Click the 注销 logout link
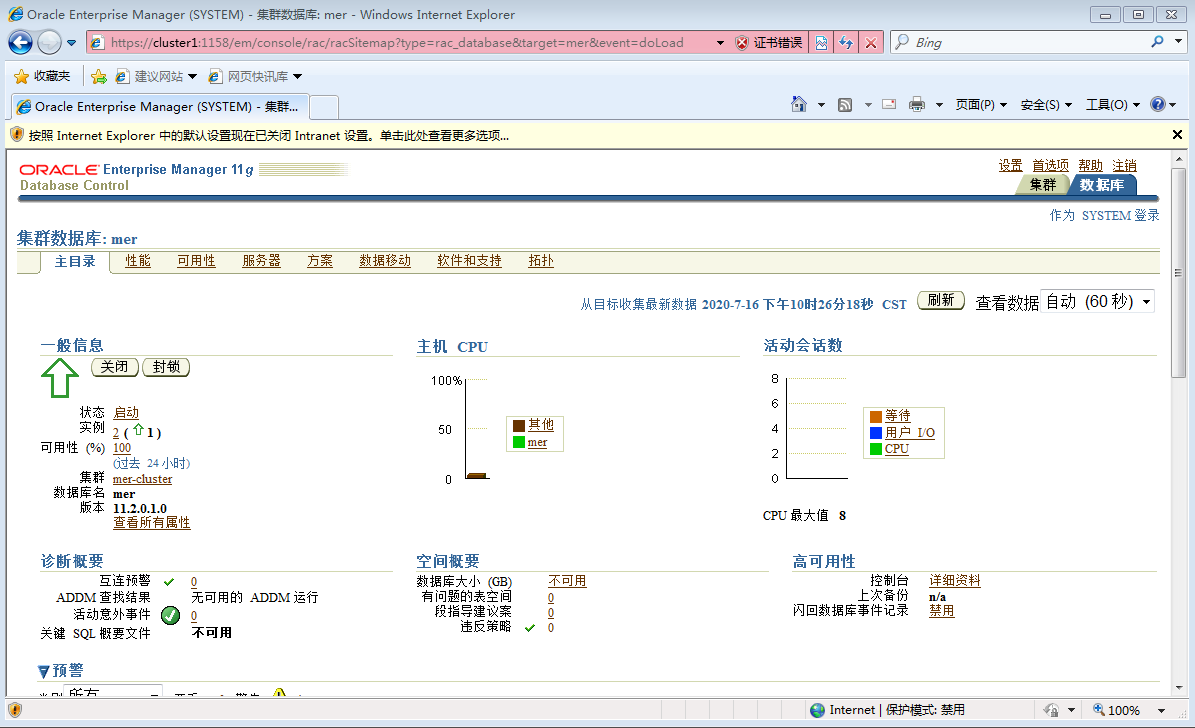Screen dimensions: 1195x728 1124,165
